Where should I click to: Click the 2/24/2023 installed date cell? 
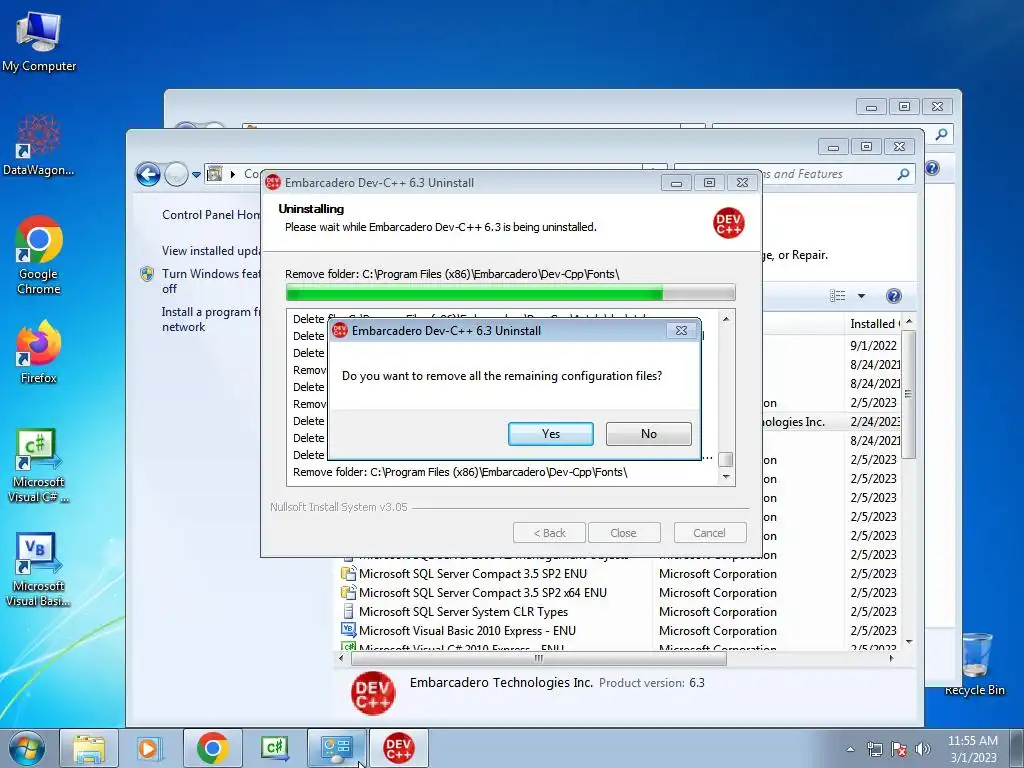click(874, 422)
